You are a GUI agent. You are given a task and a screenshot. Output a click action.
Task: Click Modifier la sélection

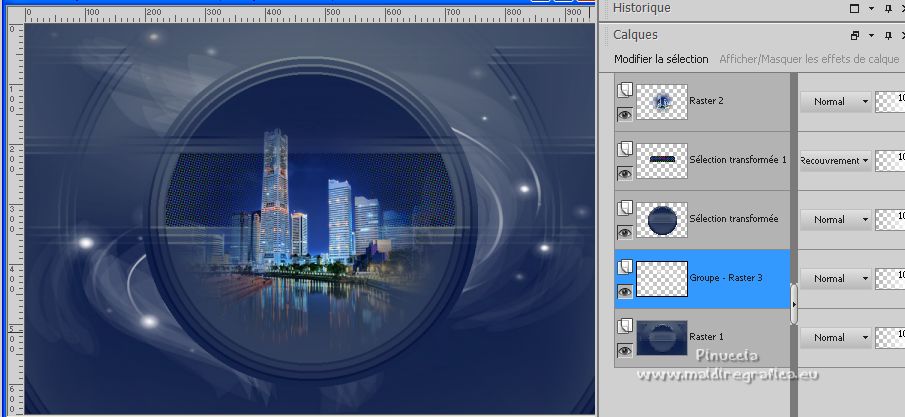tap(661, 59)
